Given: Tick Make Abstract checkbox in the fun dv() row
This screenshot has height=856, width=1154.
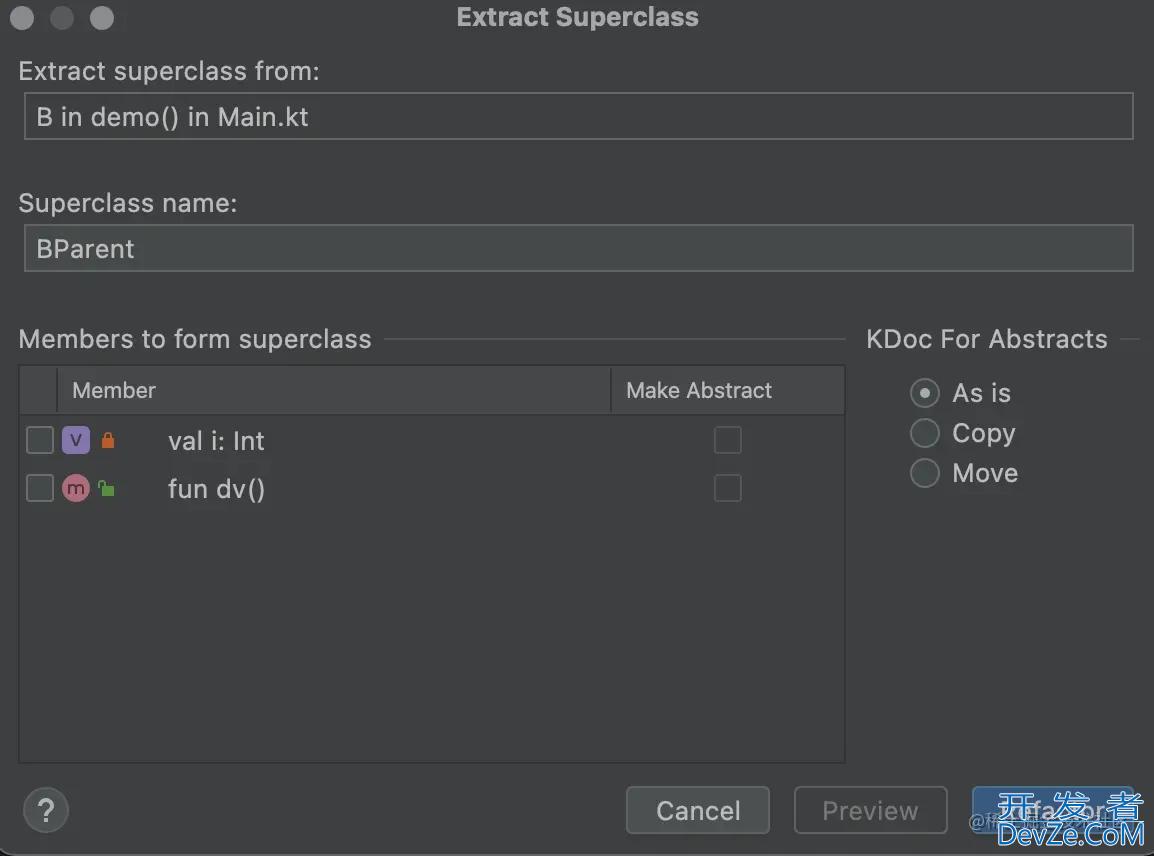Looking at the screenshot, I should [727, 488].
